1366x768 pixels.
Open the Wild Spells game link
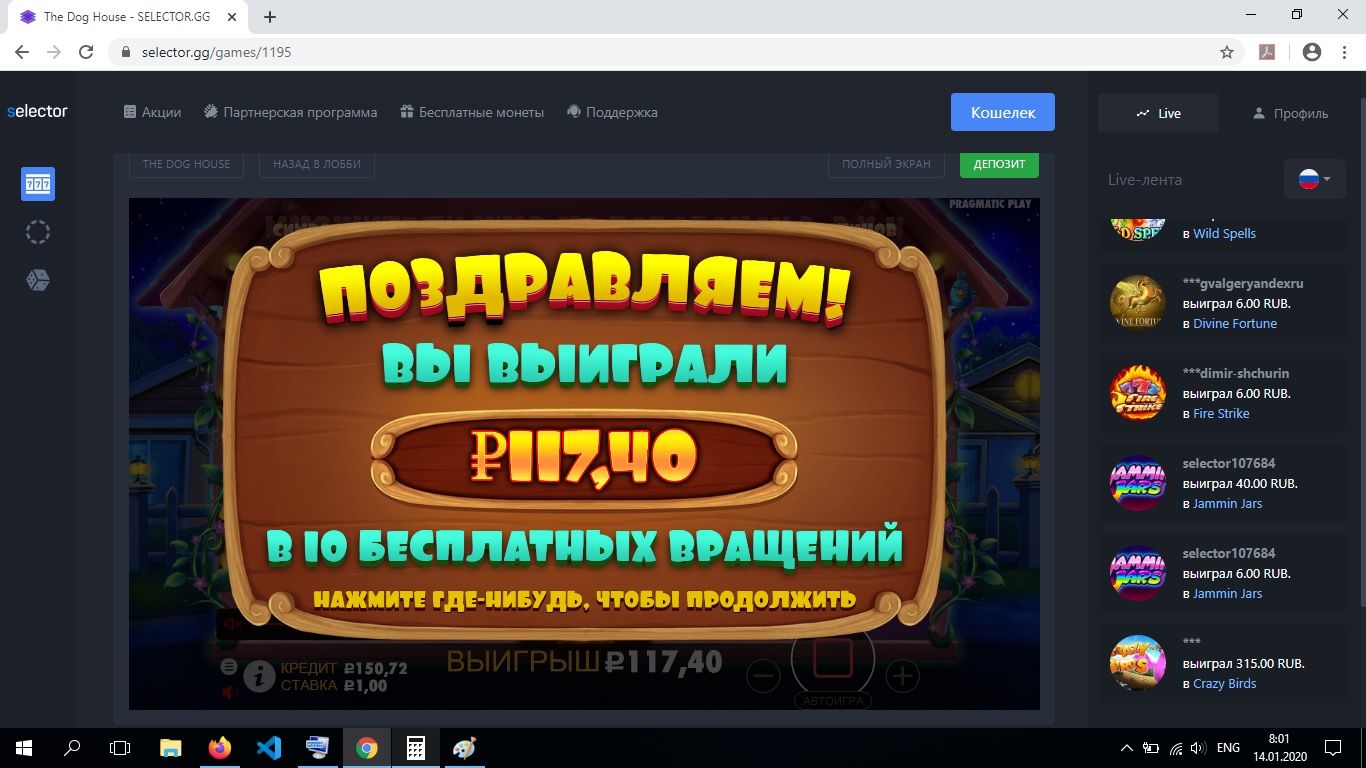(x=1224, y=233)
